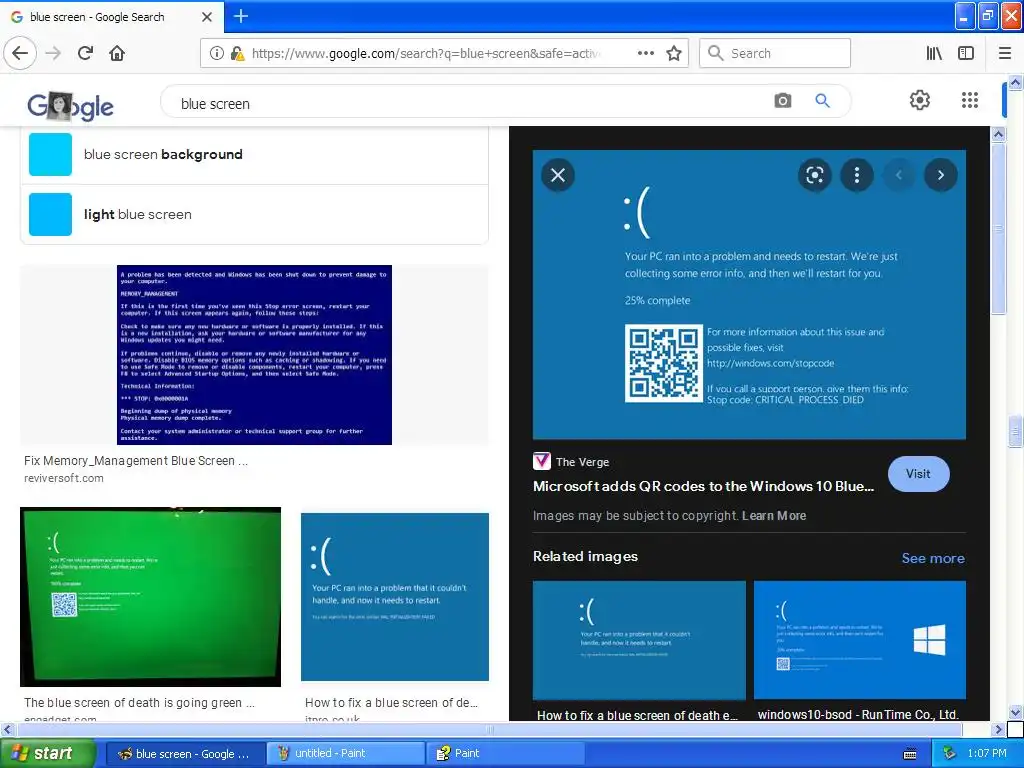The width and height of the screenshot is (1024, 768).
Task: Click the on-screen keyboard tray icon
Action: 910,754
